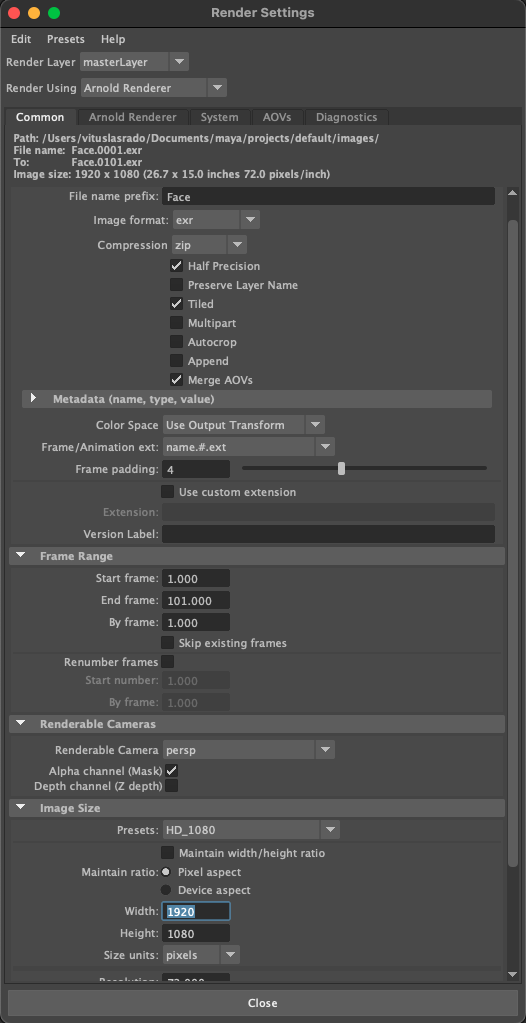Open the Compression zip dropdown

click(209, 245)
